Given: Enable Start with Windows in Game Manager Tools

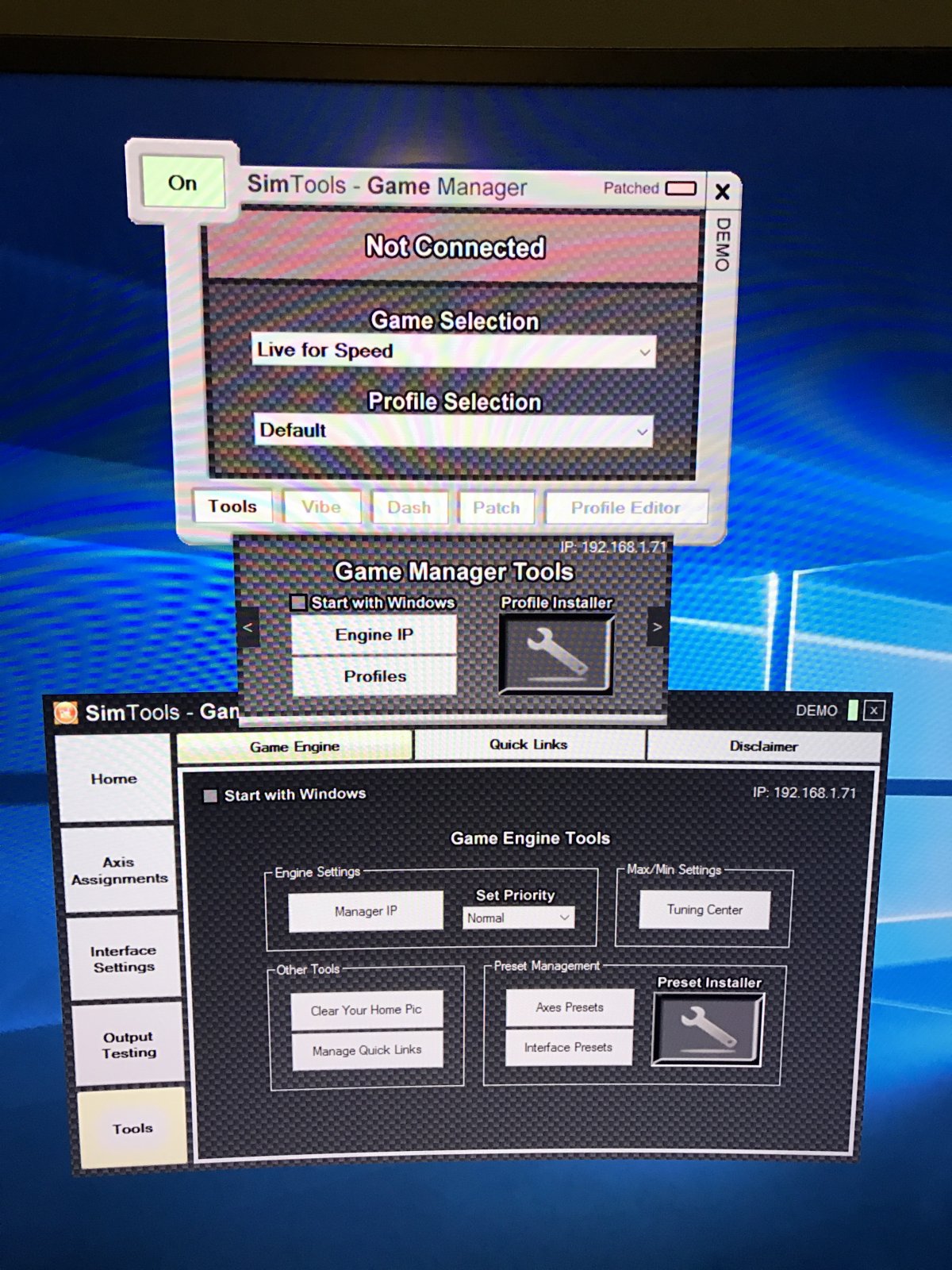Looking at the screenshot, I should tap(298, 602).
